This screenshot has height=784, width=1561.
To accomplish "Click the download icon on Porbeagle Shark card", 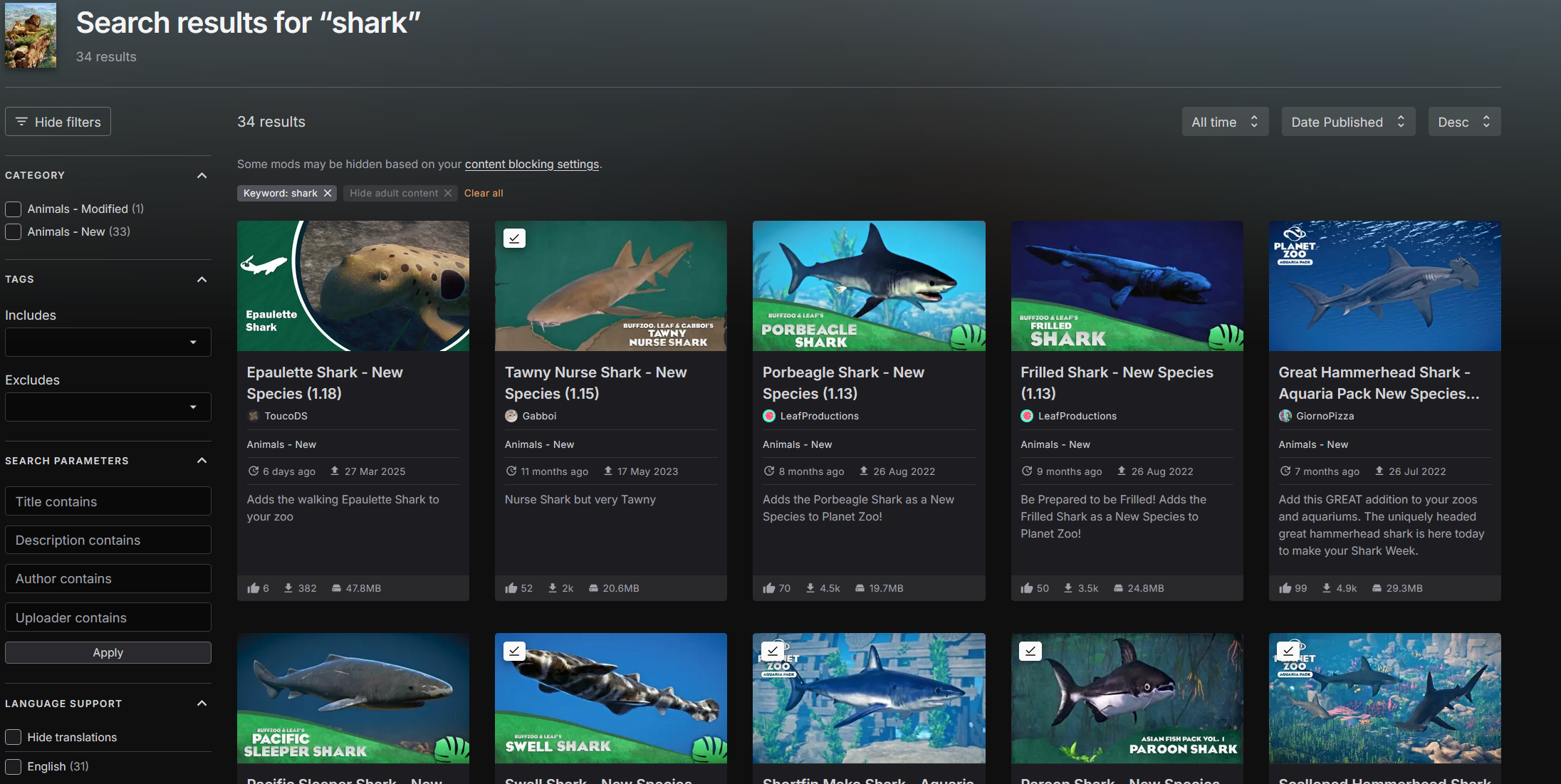I will [810, 588].
